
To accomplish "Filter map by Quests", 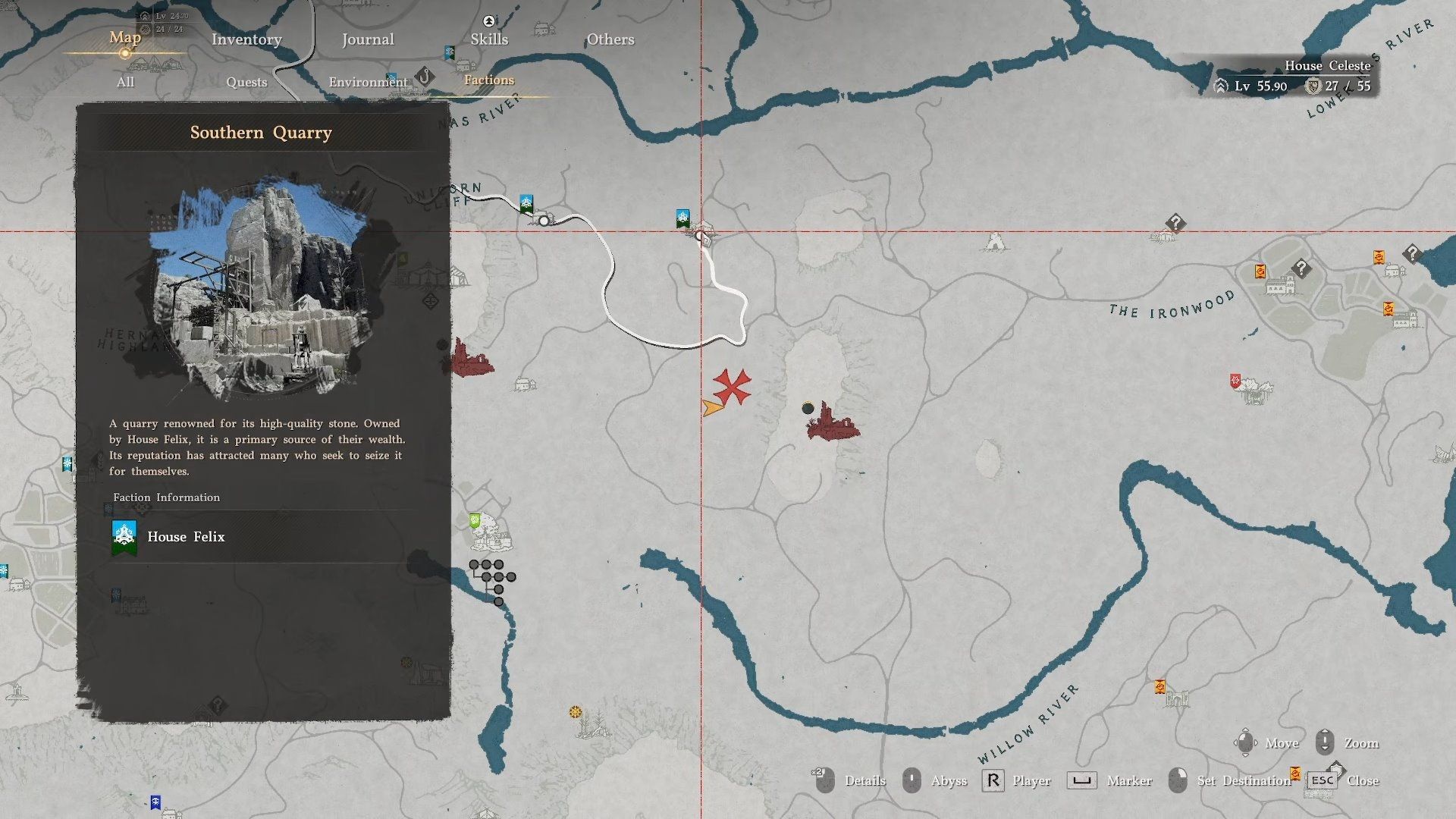I will 246,82.
